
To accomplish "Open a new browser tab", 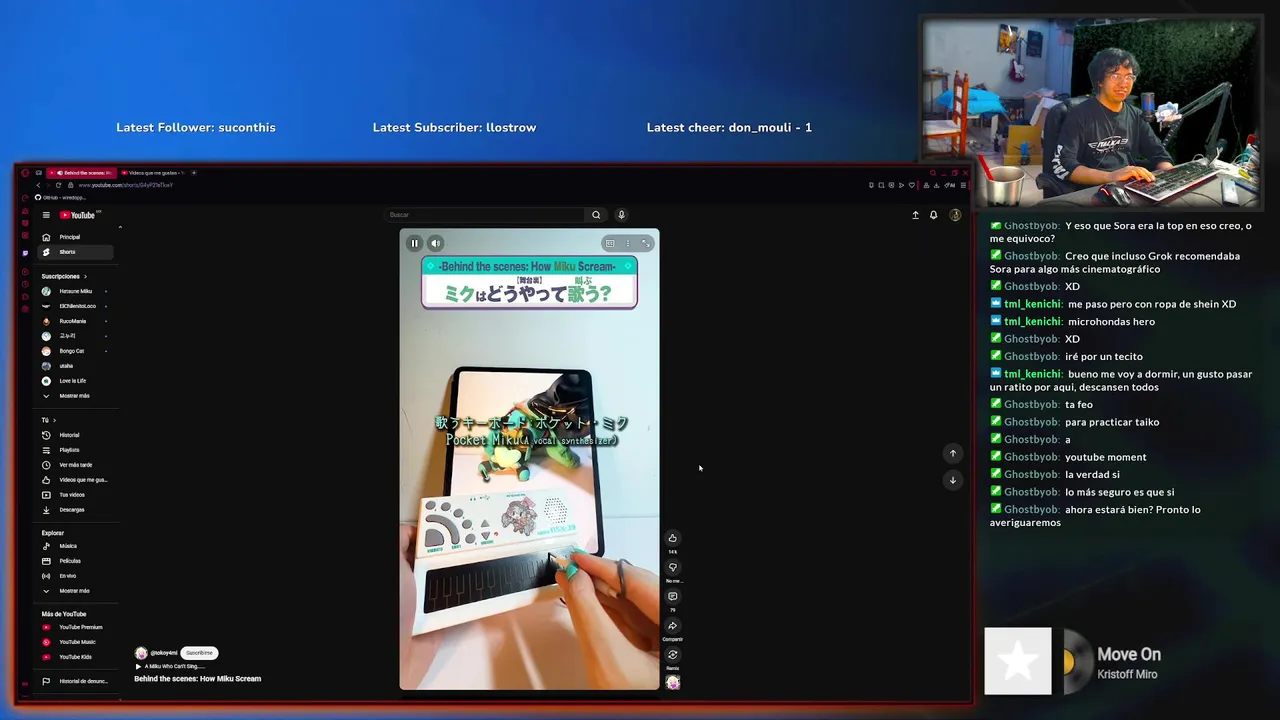I will pyautogui.click(x=194, y=173).
